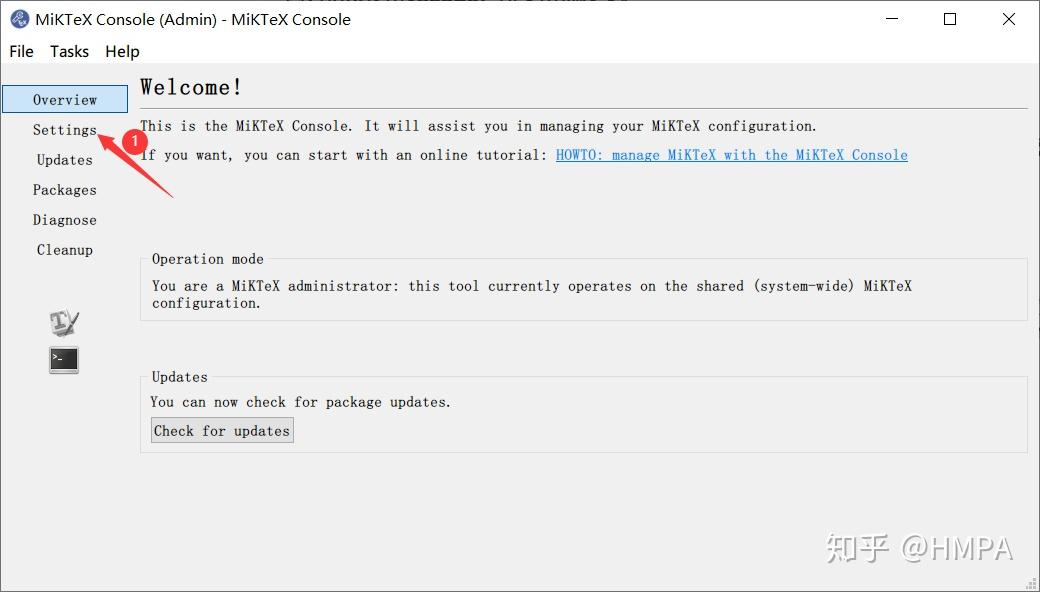Maximize the MiKTeX Console window
1040x592 pixels.
click(x=949, y=19)
